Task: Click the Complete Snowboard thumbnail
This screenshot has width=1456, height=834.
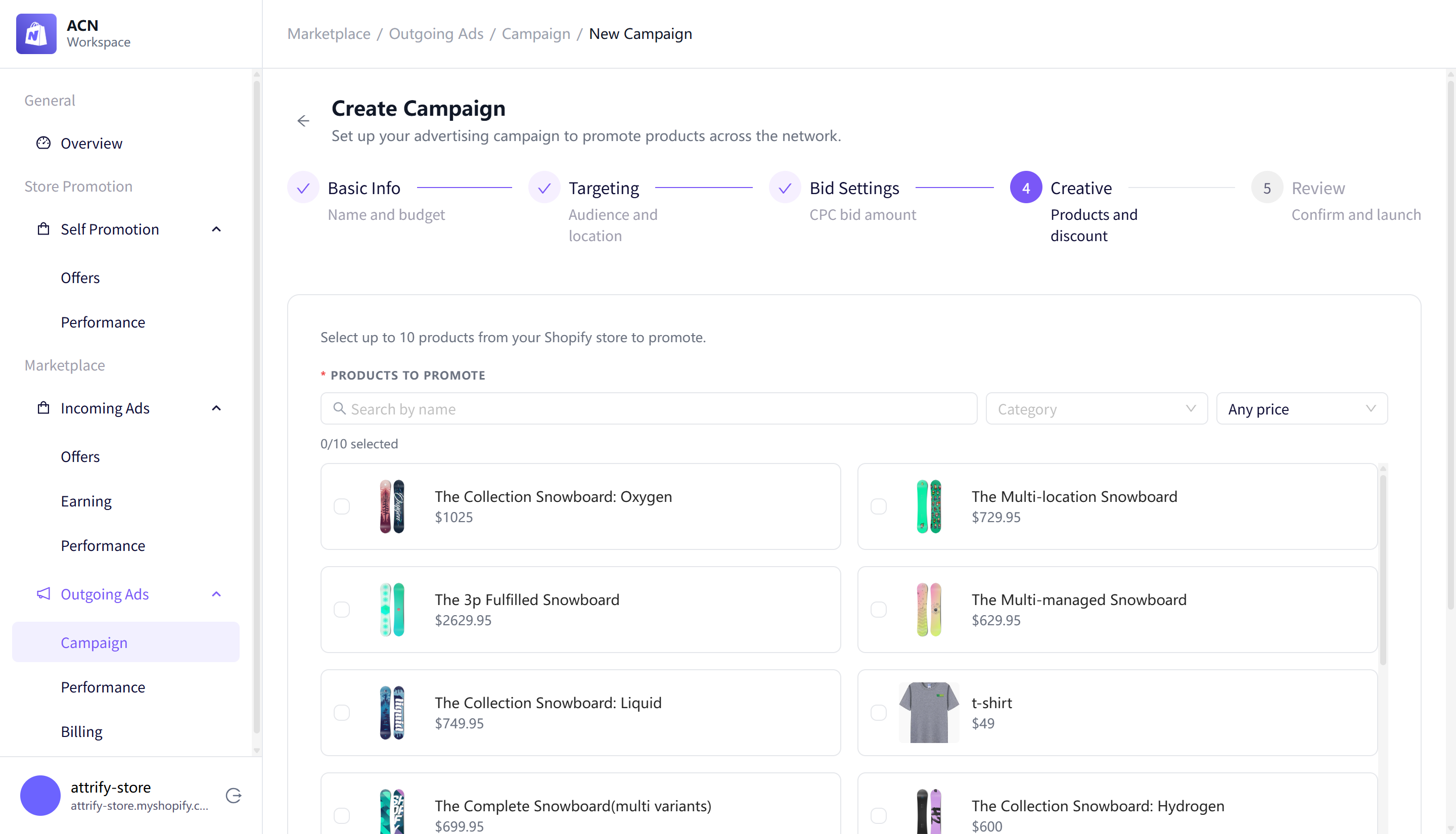Action: (392, 811)
